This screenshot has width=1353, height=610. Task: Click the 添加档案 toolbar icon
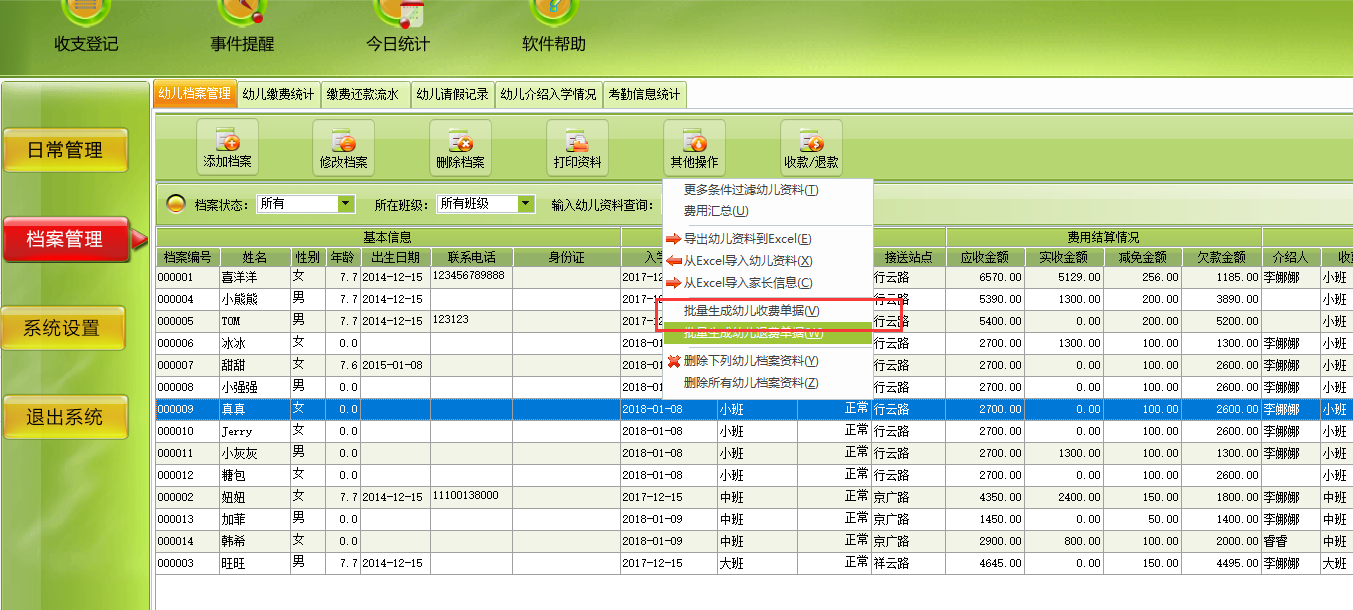pos(227,141)
